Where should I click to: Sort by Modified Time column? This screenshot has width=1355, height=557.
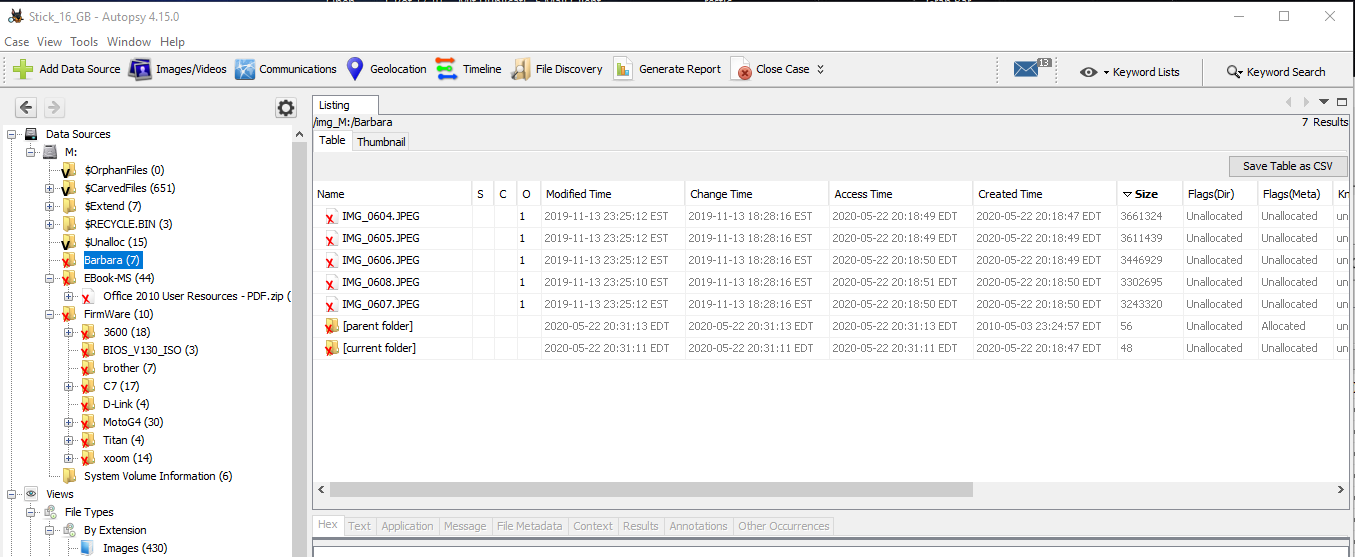tap(612, 194)
